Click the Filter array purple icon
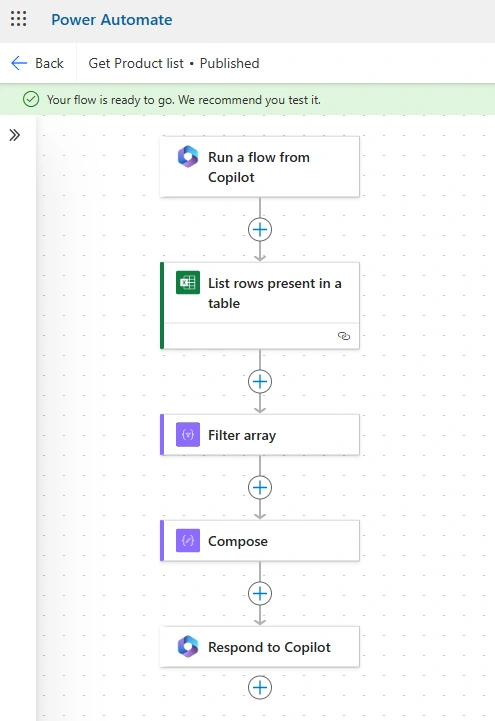 [188, 435]
